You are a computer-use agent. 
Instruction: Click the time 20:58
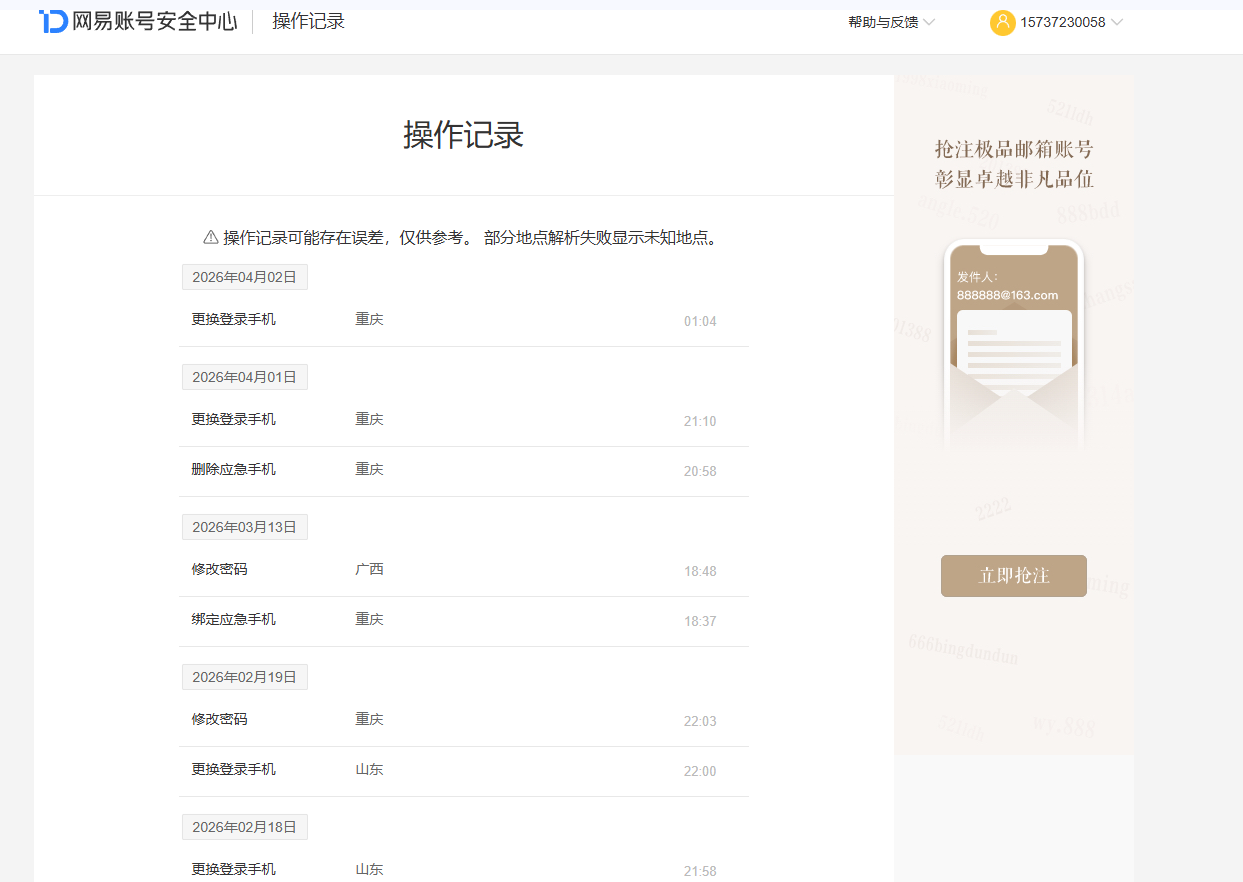(x=700, y=471)
